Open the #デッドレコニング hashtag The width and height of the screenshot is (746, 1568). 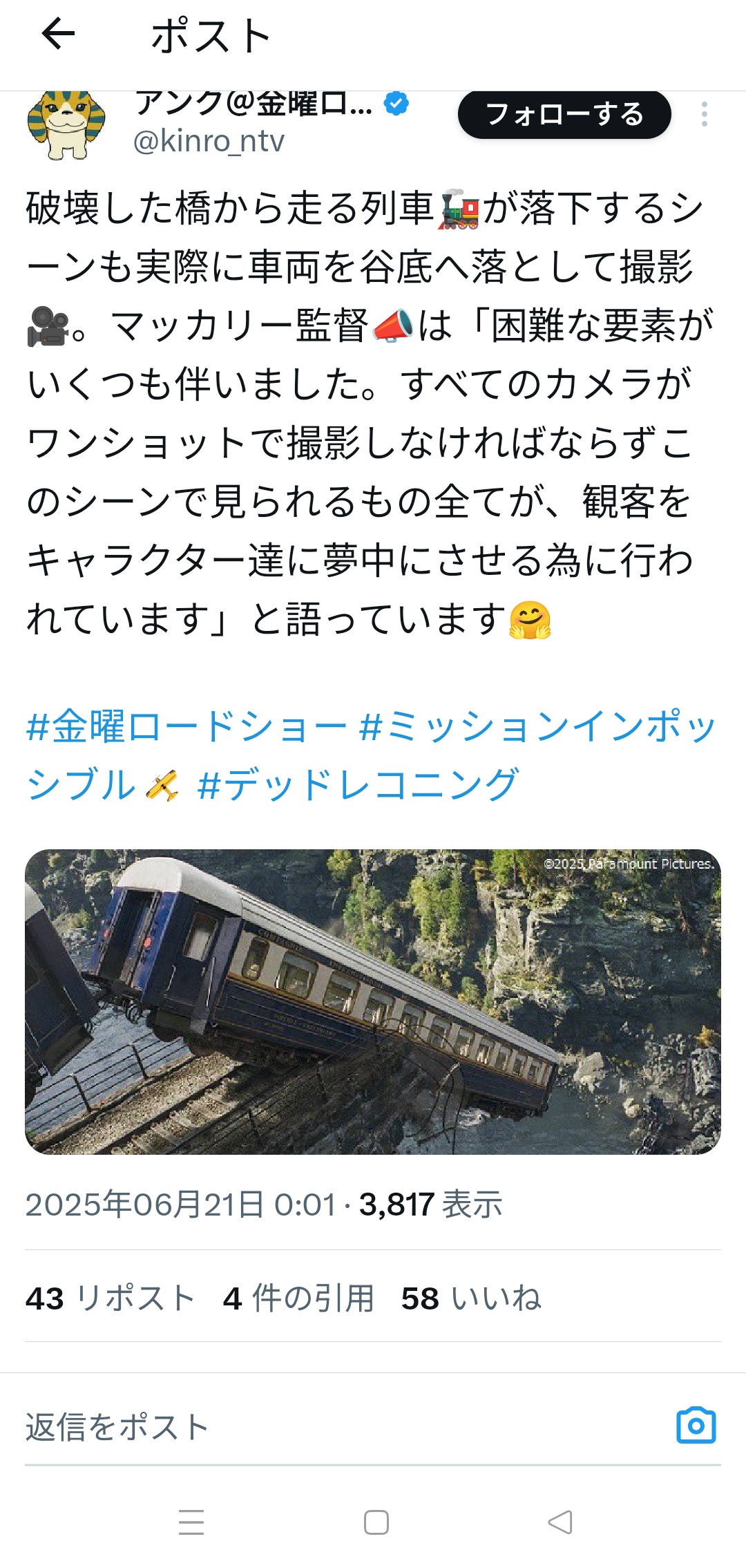coord(357,785)
